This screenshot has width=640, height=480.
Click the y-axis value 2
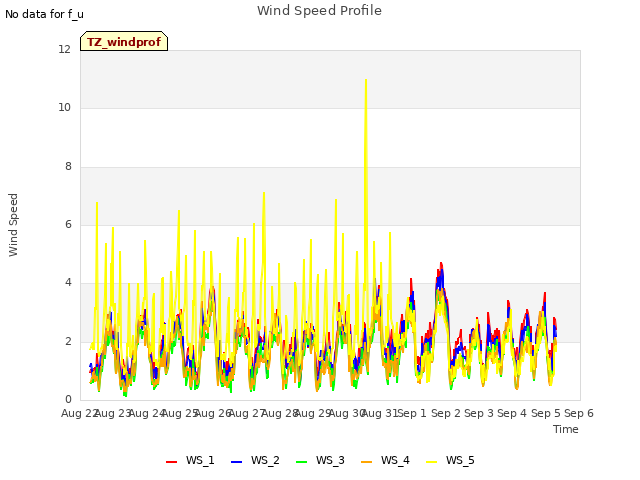[68, 341]
